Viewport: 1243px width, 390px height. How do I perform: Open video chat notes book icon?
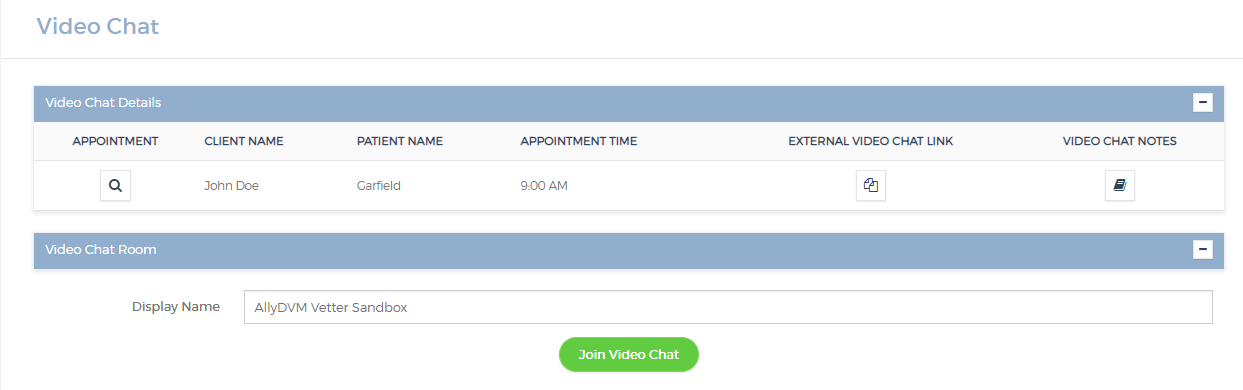tap(1120, 186)
